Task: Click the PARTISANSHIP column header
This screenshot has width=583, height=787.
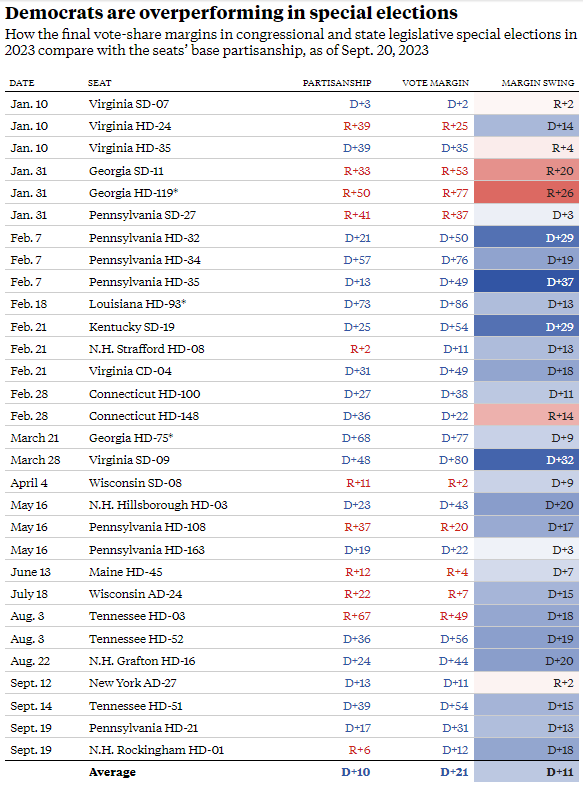Action: (x=337, y=83)
